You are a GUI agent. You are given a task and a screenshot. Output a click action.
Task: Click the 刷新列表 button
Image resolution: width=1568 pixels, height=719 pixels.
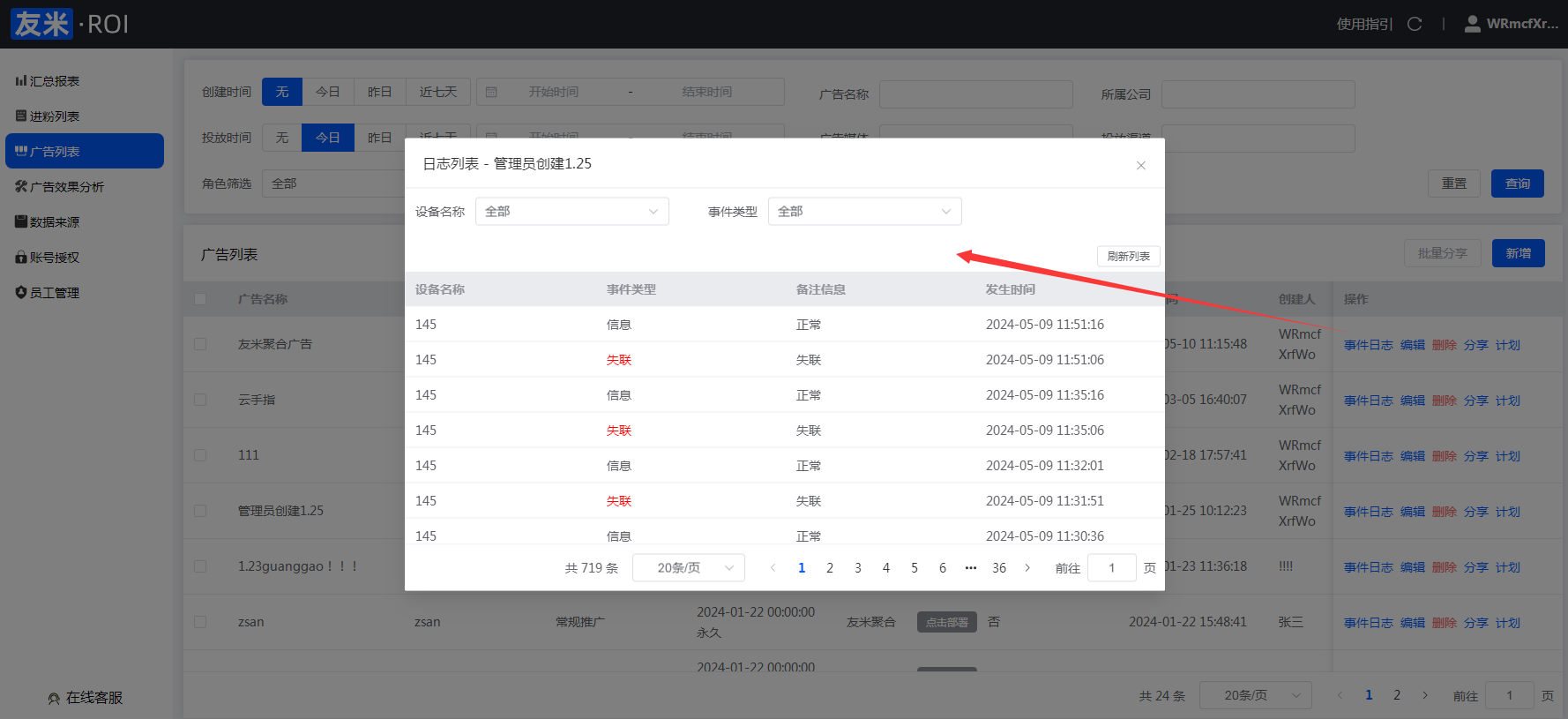(x=1128, y=256)
